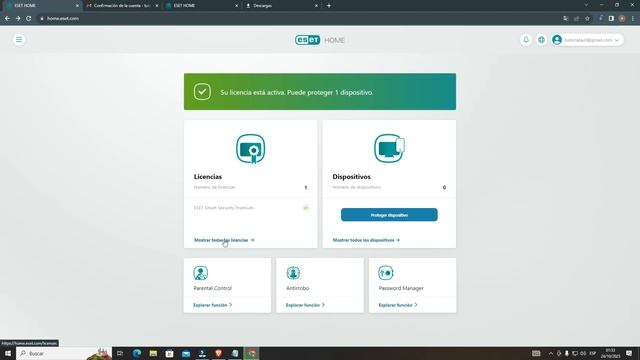Open the language globe selector
The height and width of the screenshot is (360, 640).
[541, 40]
